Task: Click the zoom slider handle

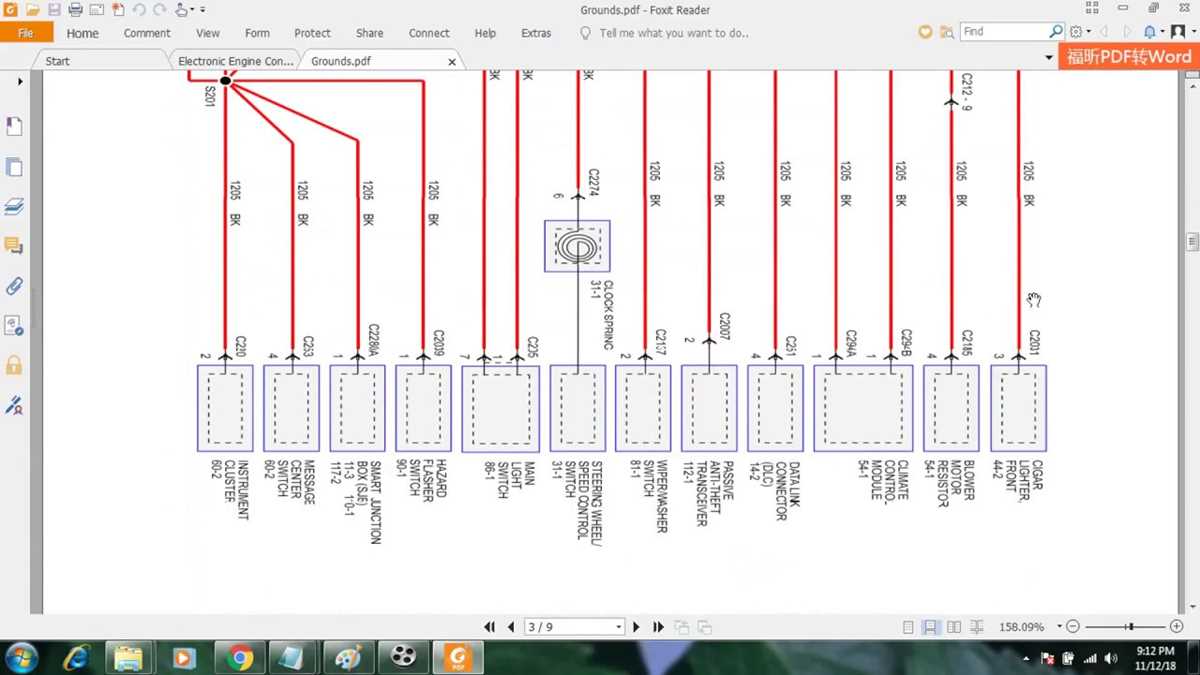Action: [1131, 627]
